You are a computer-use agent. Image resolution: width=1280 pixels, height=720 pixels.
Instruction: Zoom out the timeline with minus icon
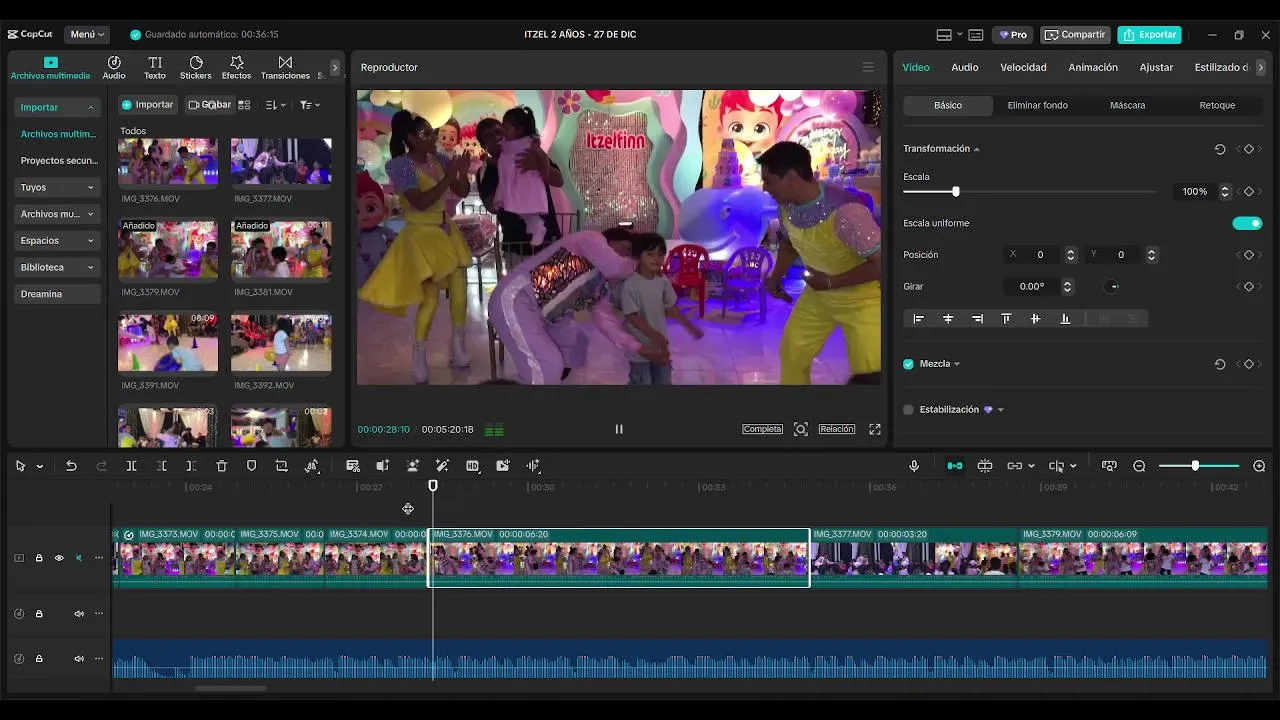[x=1139, y=466]
